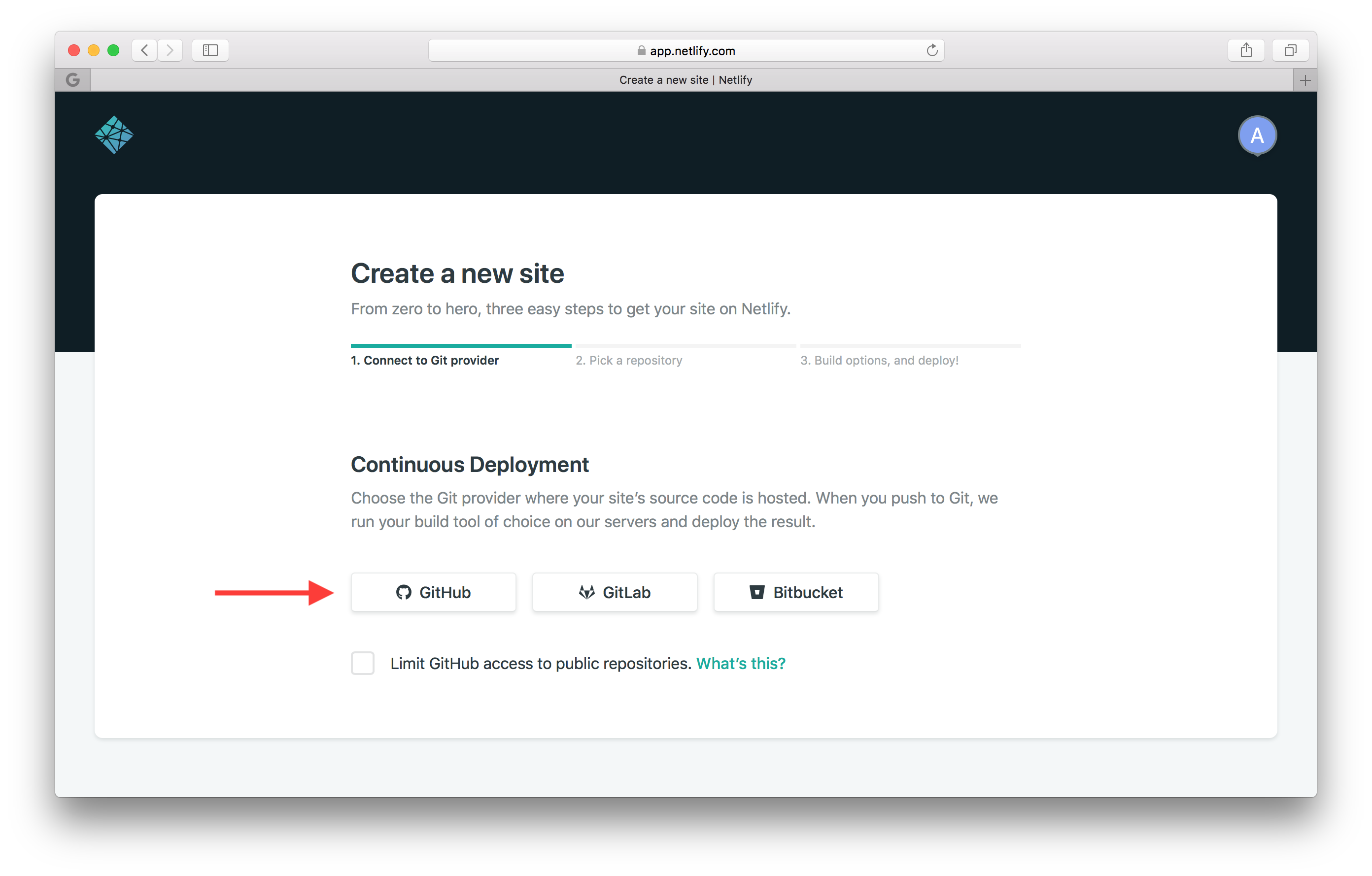Connect with the Bitbucket button
The width and height of the screenshot is (1372, 876).
(x=795, y=592)
